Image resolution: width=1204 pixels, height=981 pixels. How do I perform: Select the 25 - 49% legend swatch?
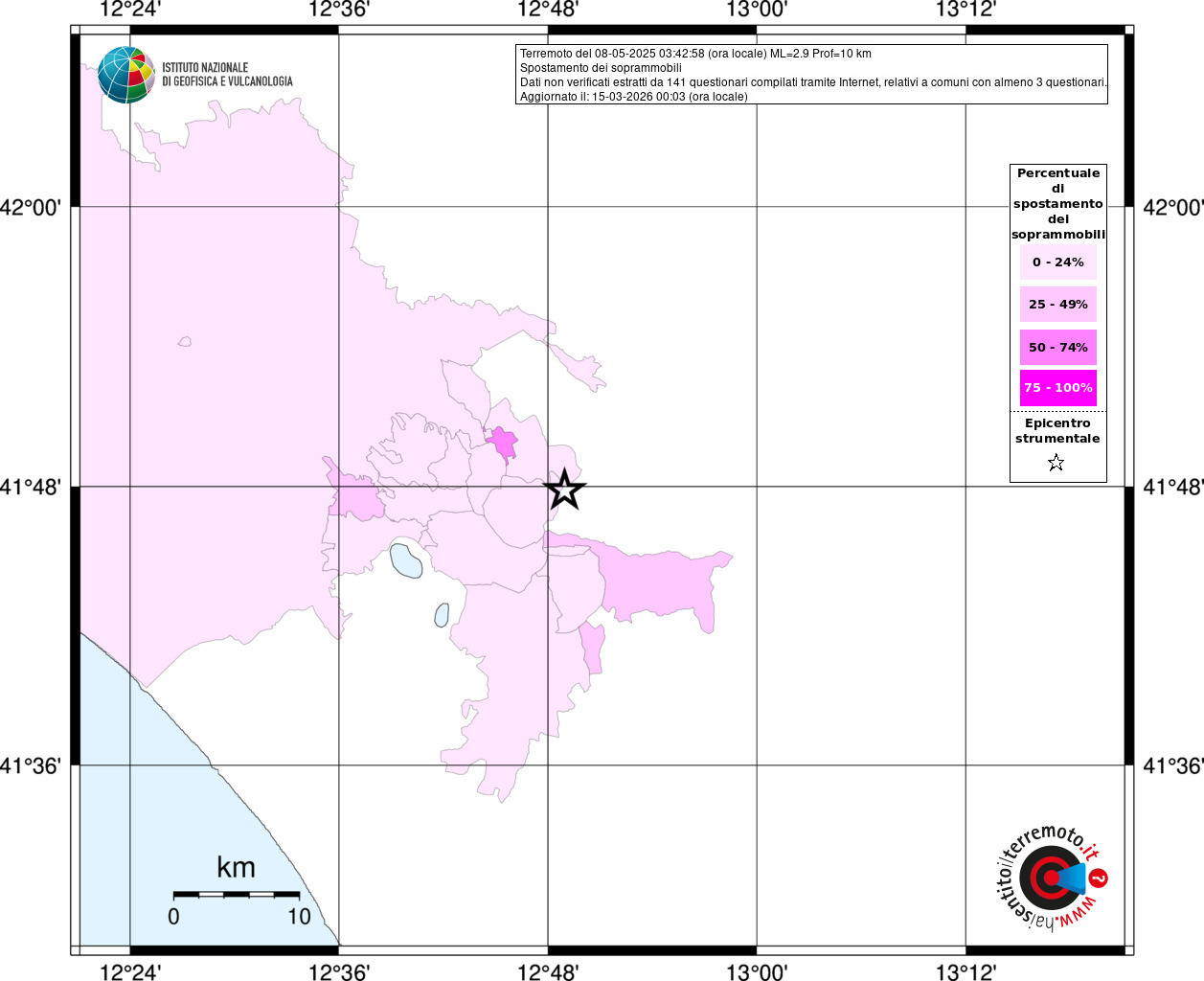point(1058,304)
